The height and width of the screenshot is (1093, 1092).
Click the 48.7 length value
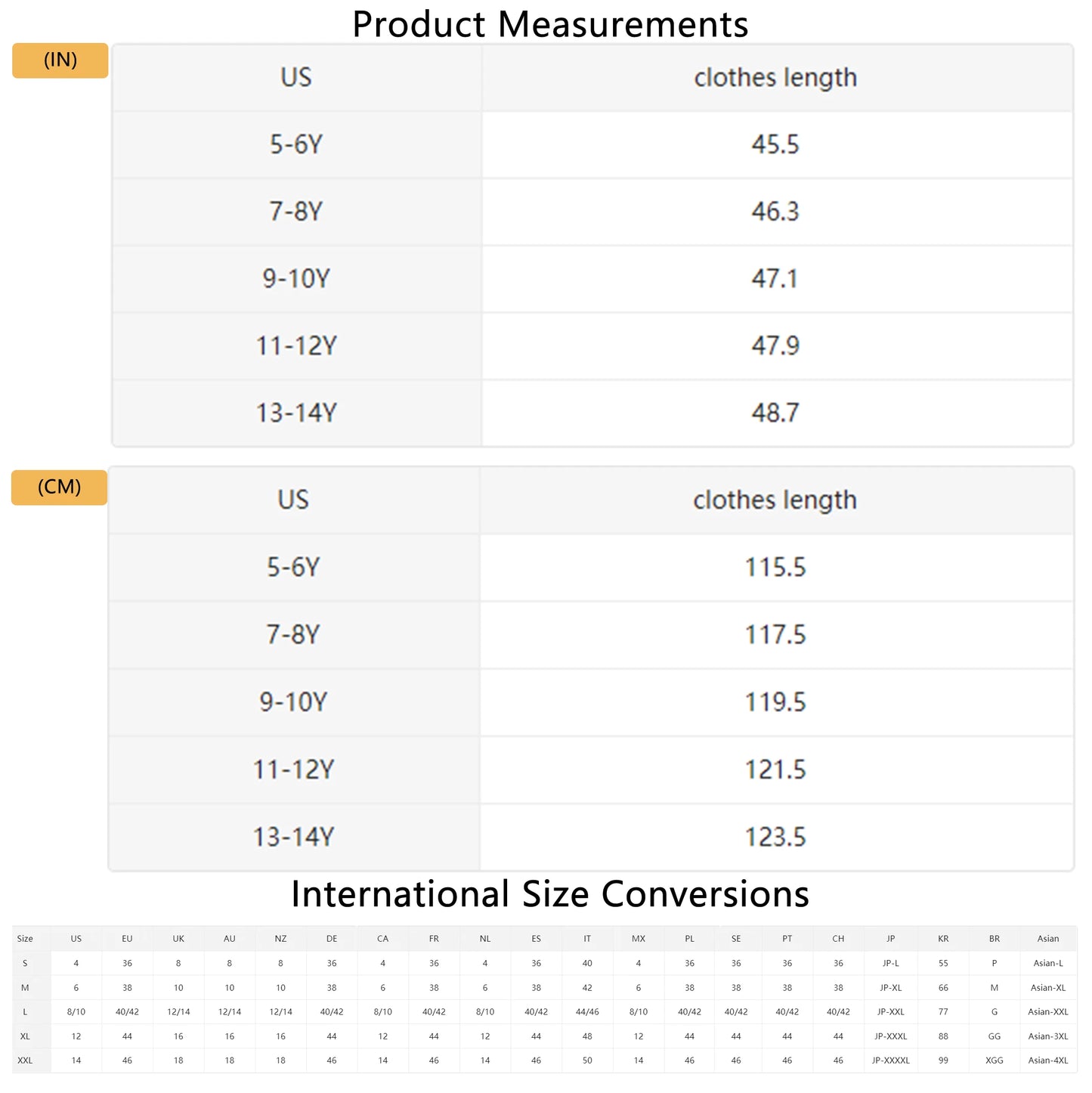[x=775, y=413]
